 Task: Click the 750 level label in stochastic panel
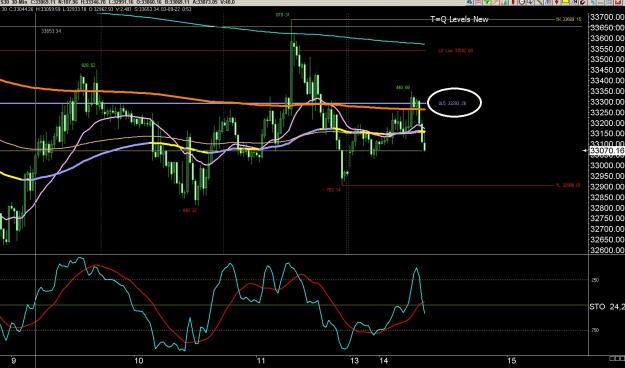(x=595, y=331)
